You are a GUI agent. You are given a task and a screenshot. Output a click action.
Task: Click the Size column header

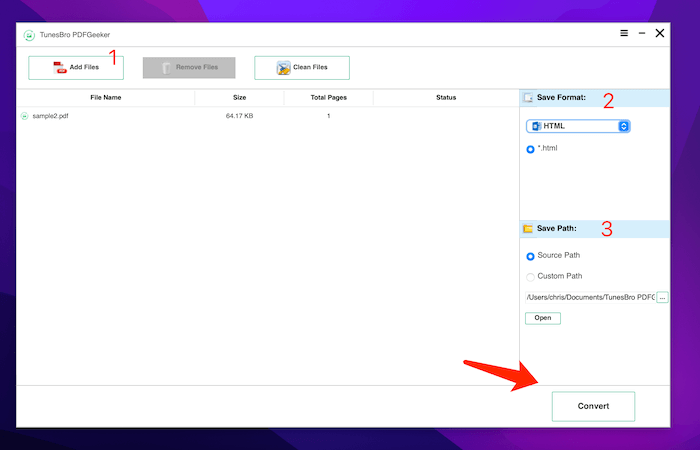239,97
